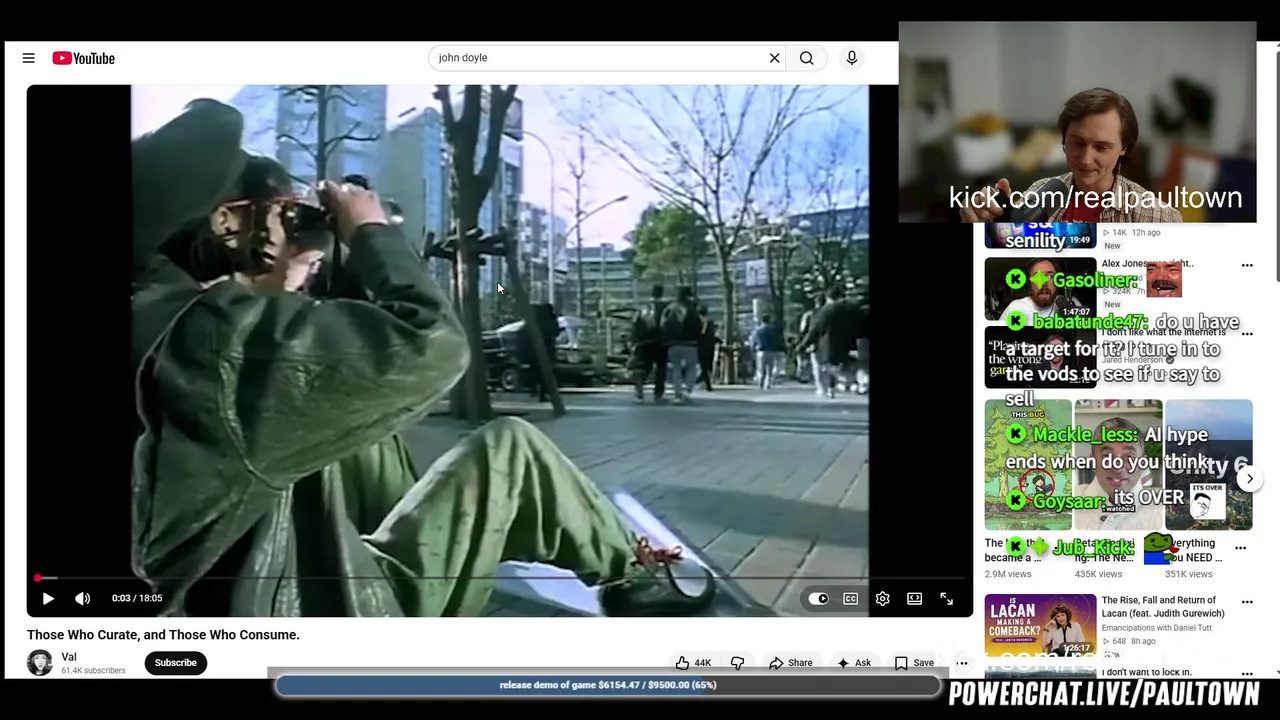Open 'The Rise, Fall and Return of Lacan' title
Viewport: 1280px width, 720px height.
1163,607
